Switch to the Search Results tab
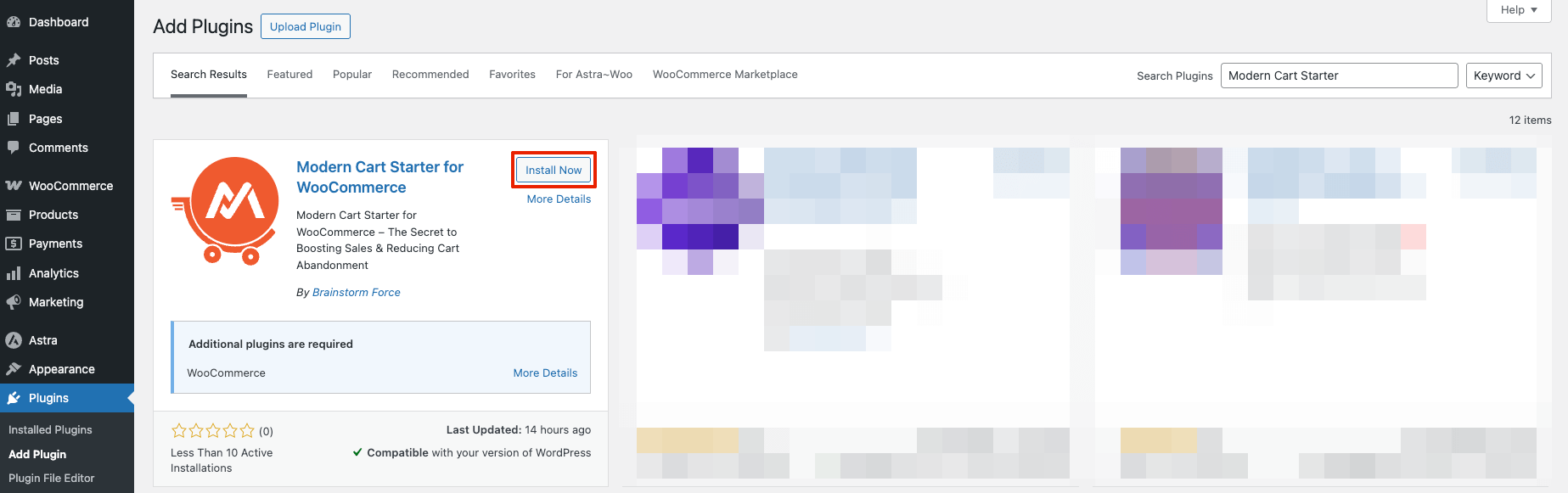Viewport: 1568px width, 493px height. (x=209, y=75)
